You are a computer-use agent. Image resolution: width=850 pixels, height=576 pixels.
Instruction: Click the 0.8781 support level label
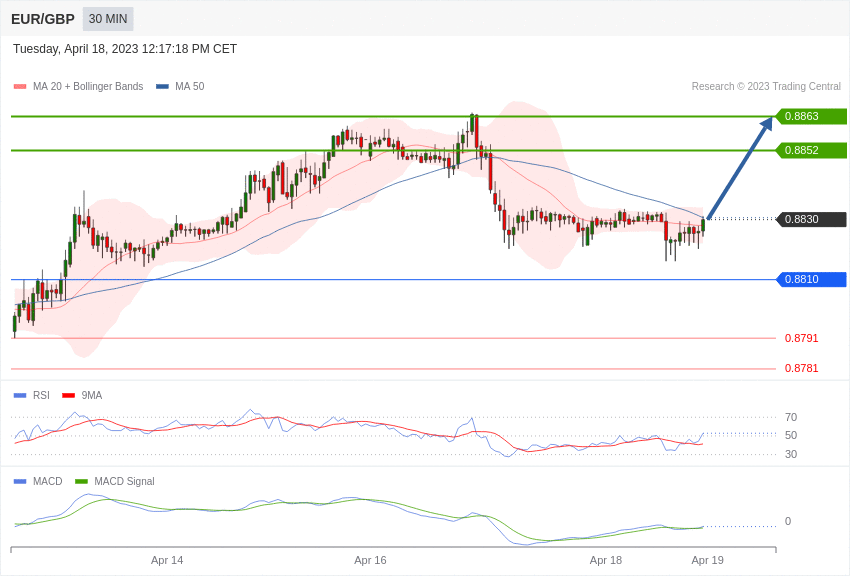click(801, 368)
